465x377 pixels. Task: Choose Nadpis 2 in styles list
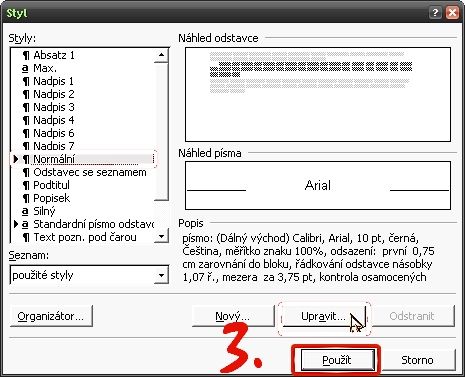point(83,94)
